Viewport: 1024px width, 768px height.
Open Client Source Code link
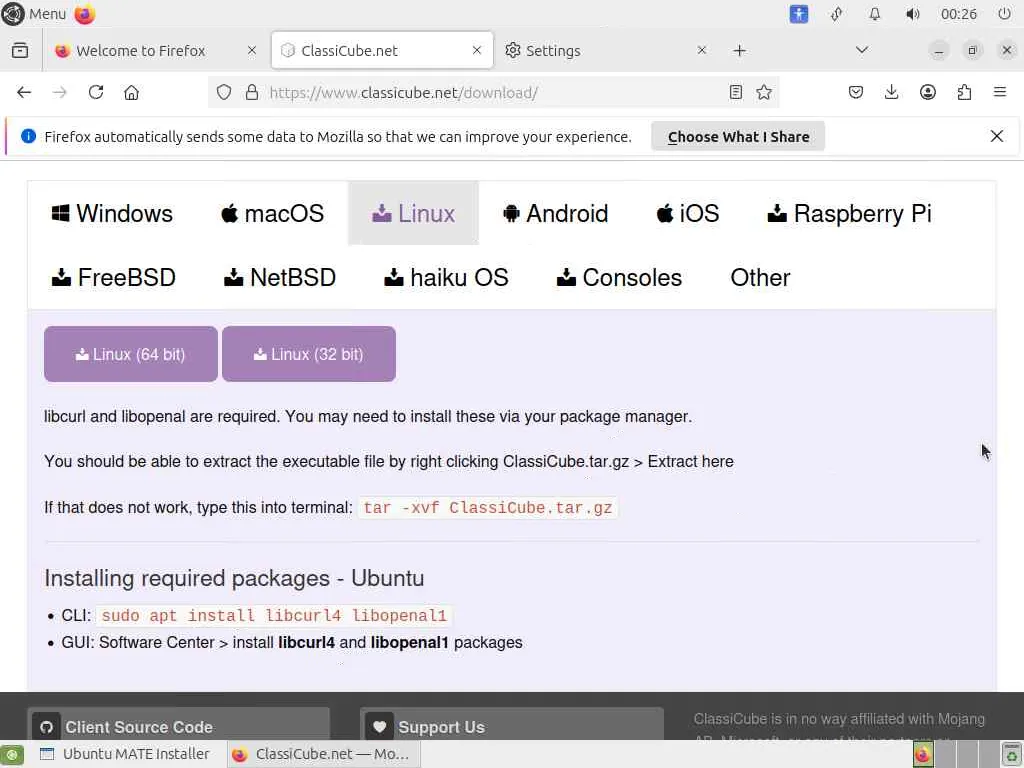click(178, 726)
